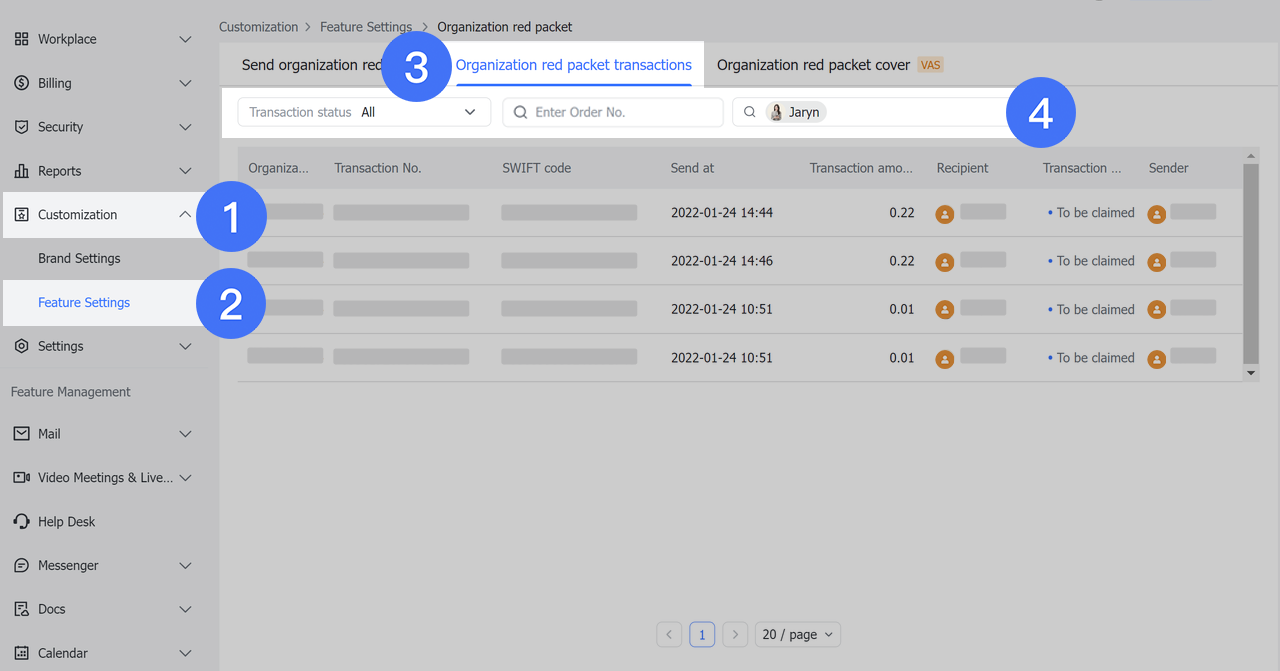Viewport: 1280px width, 671px height.
Task: Click the Help Desk headset icon
Action: pos(21,522)
